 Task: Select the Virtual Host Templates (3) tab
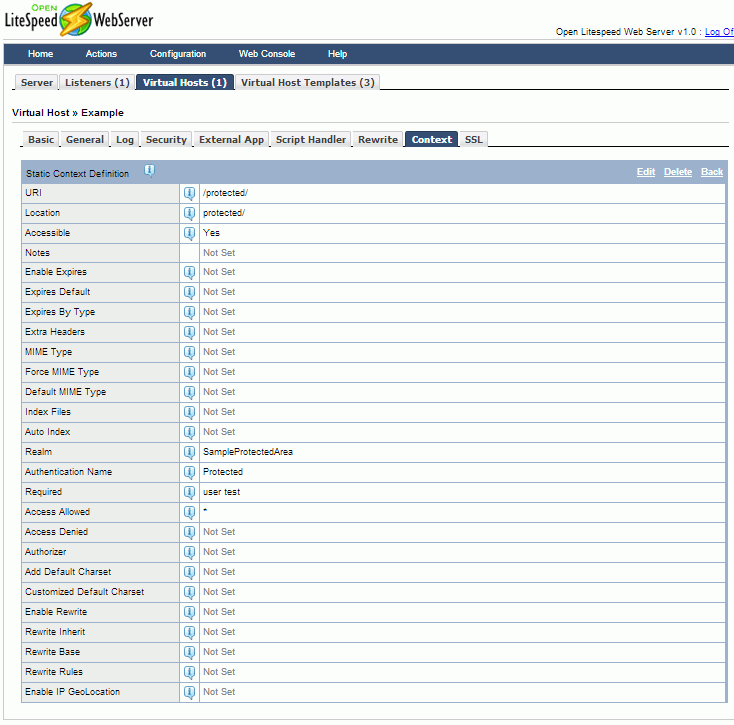(x=307, y=83)
